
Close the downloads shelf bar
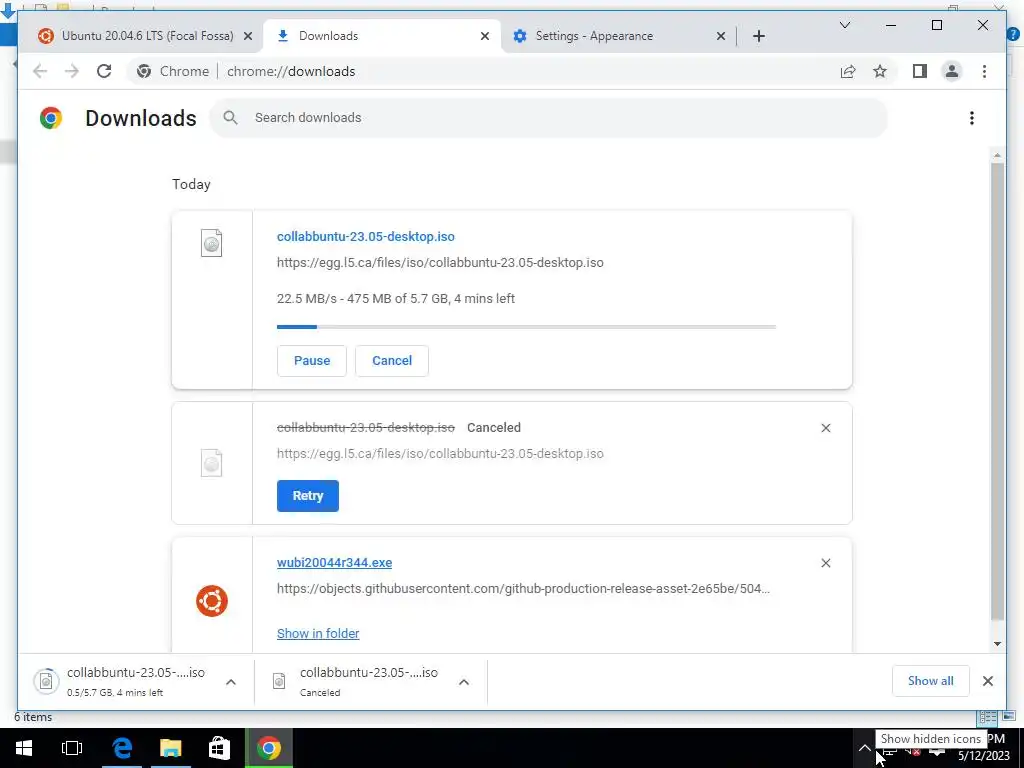pyautogui.click(x=987, y=681)
